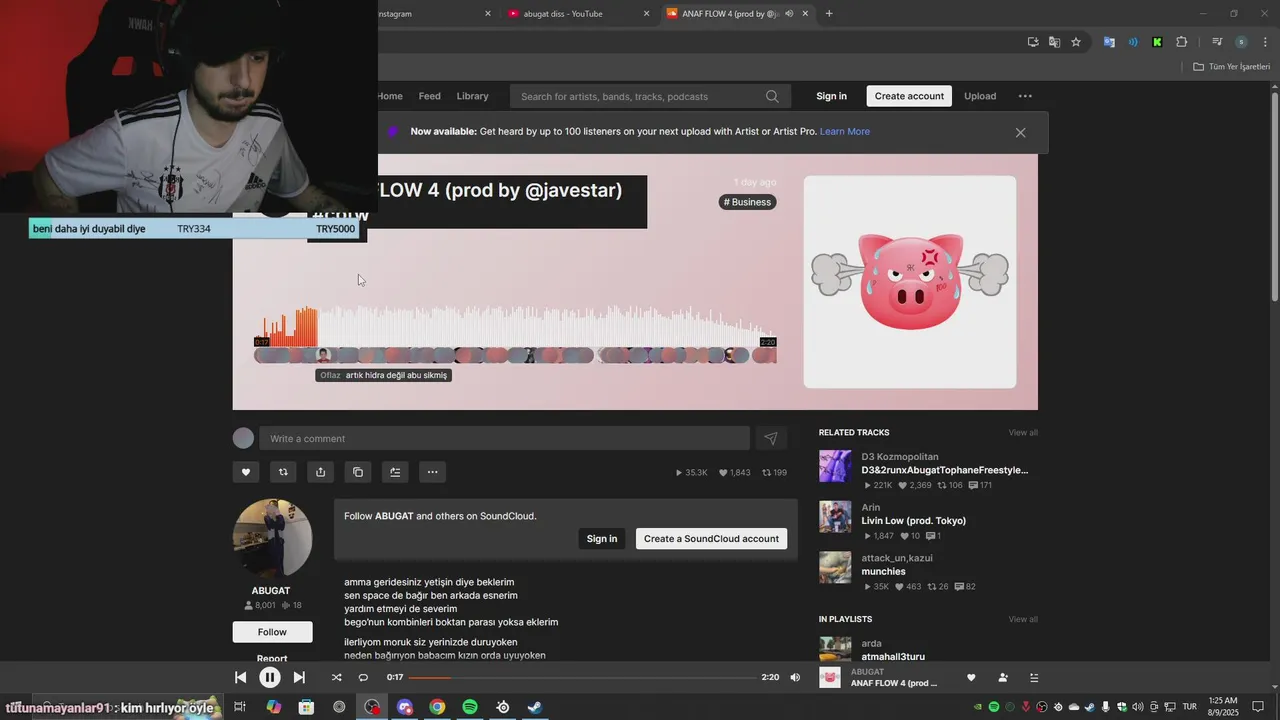This screenshot has width=1280, height=720.
Task: Send the comment with the paper plane icon
Action: pyautogui.click(x=771, y=438)
